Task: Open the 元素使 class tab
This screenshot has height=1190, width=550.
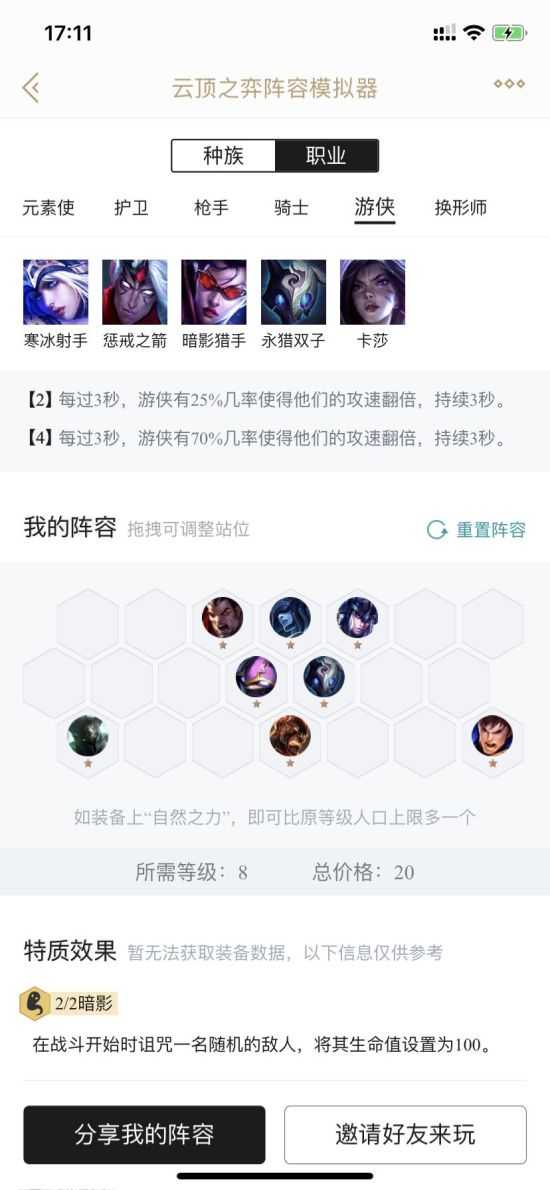Action: point(49,207)
